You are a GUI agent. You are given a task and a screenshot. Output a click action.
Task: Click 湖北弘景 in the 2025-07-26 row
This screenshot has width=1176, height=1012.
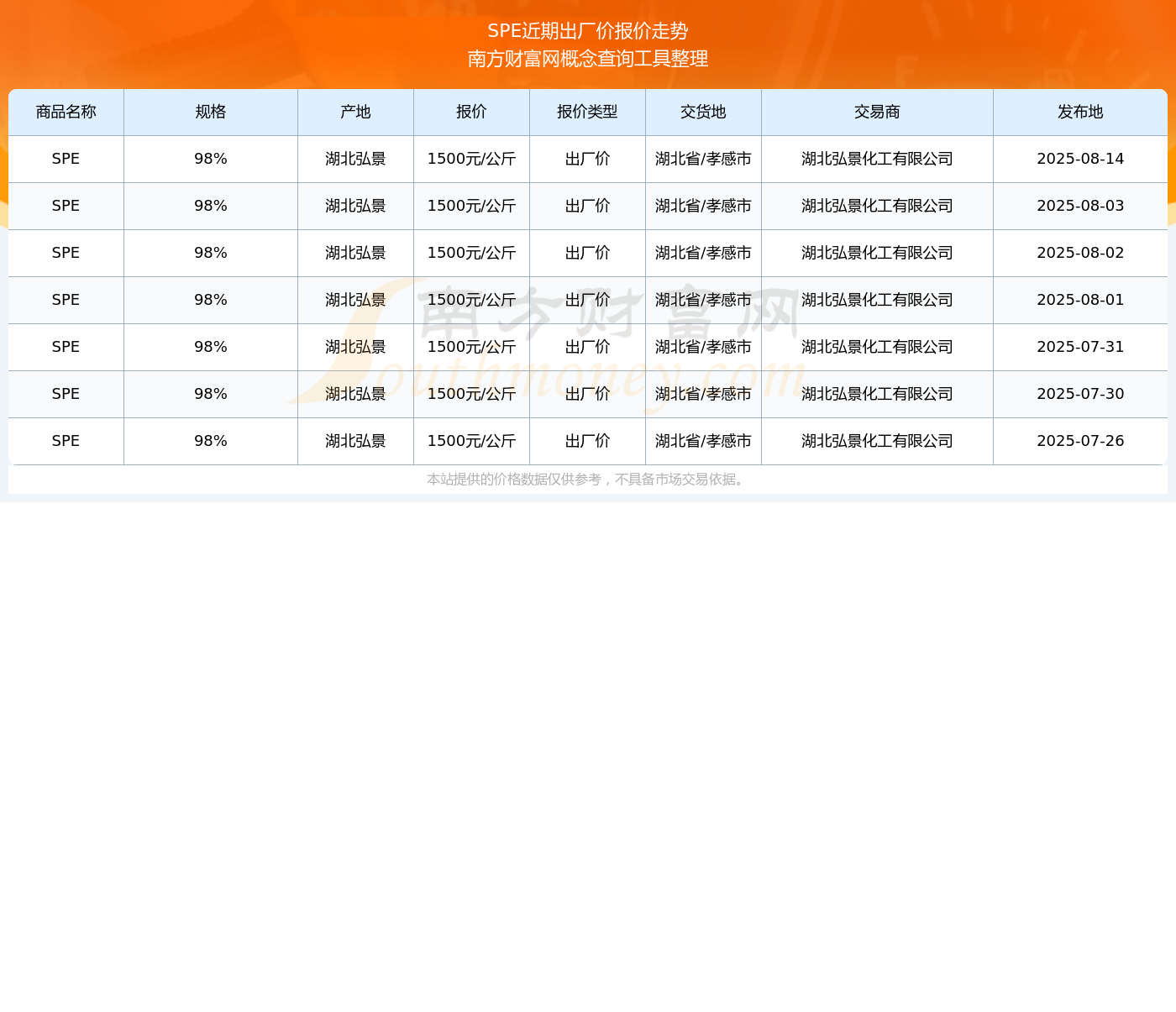click(355, 441)
